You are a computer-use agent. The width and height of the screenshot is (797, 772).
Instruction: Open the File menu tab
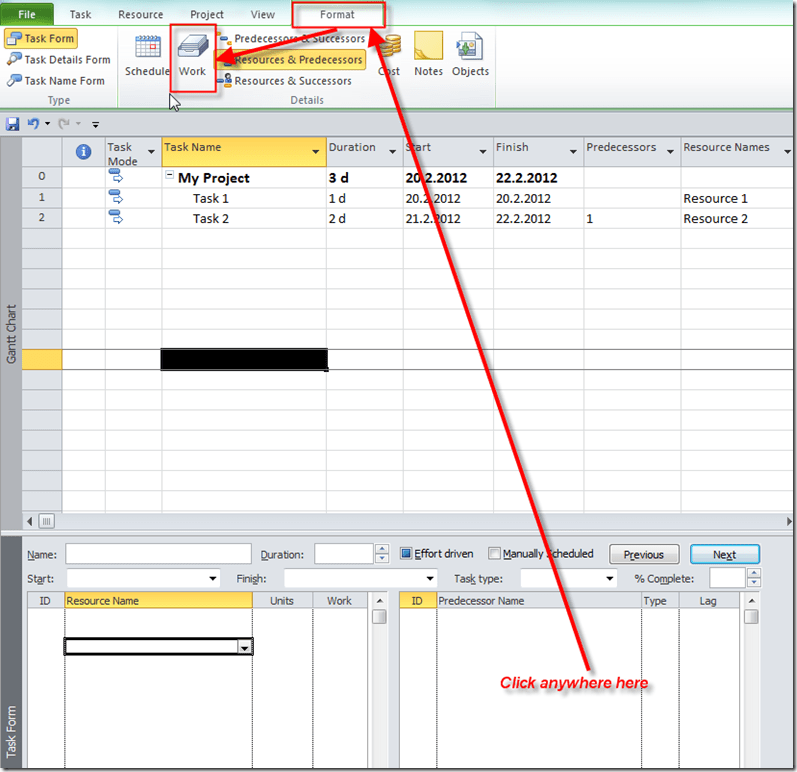27,15
